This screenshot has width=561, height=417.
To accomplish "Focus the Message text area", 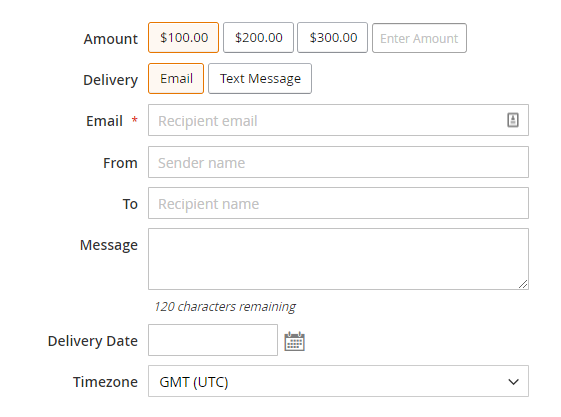I will [x=338, y=259].
